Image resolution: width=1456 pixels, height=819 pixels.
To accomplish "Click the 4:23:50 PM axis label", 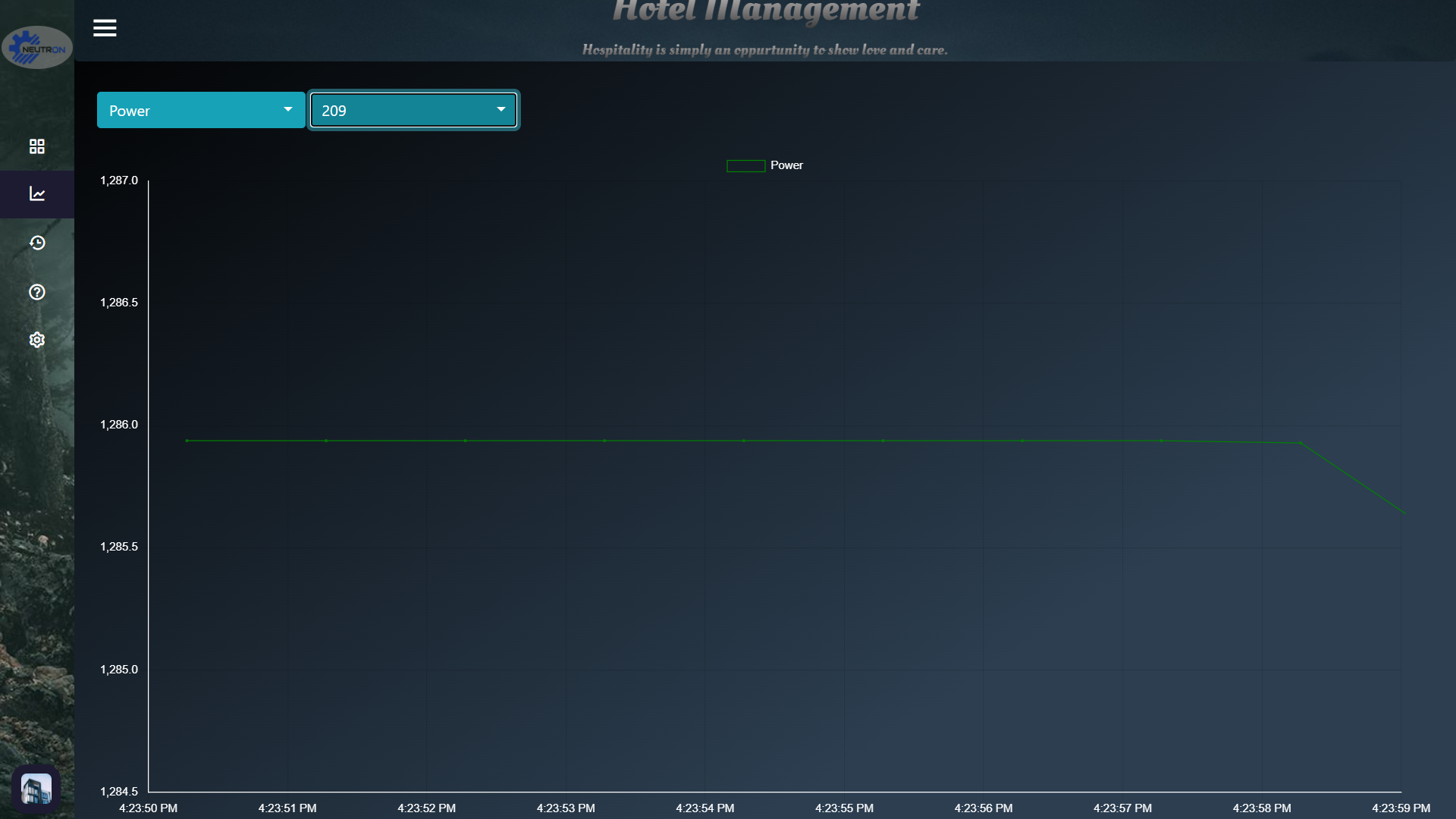I will pyautogui.click(x=149, y=808).
